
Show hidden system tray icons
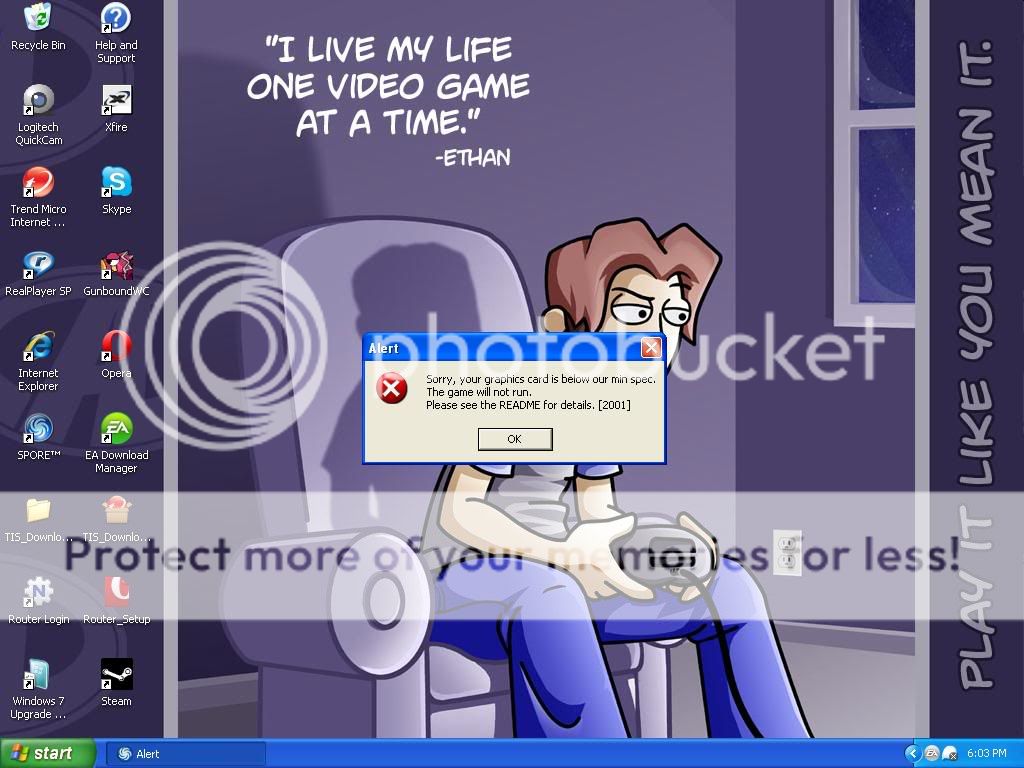[913, 754]
